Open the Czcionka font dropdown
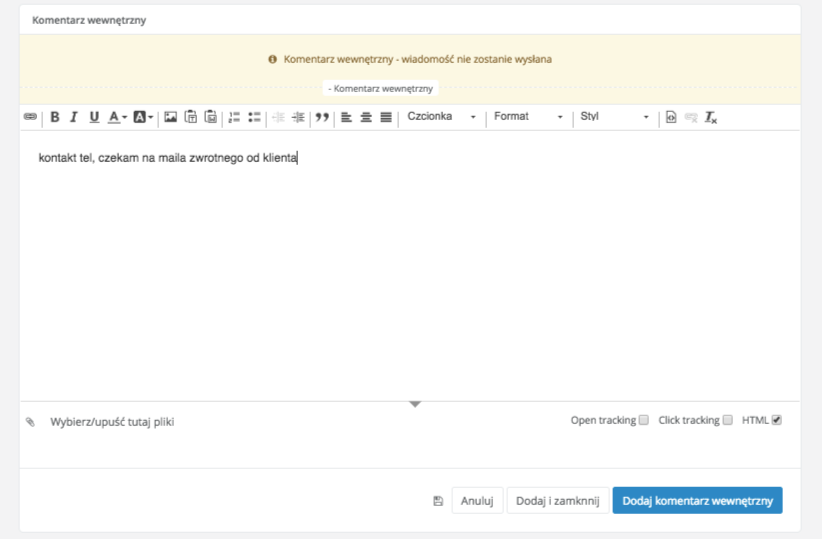 (441, 116)
